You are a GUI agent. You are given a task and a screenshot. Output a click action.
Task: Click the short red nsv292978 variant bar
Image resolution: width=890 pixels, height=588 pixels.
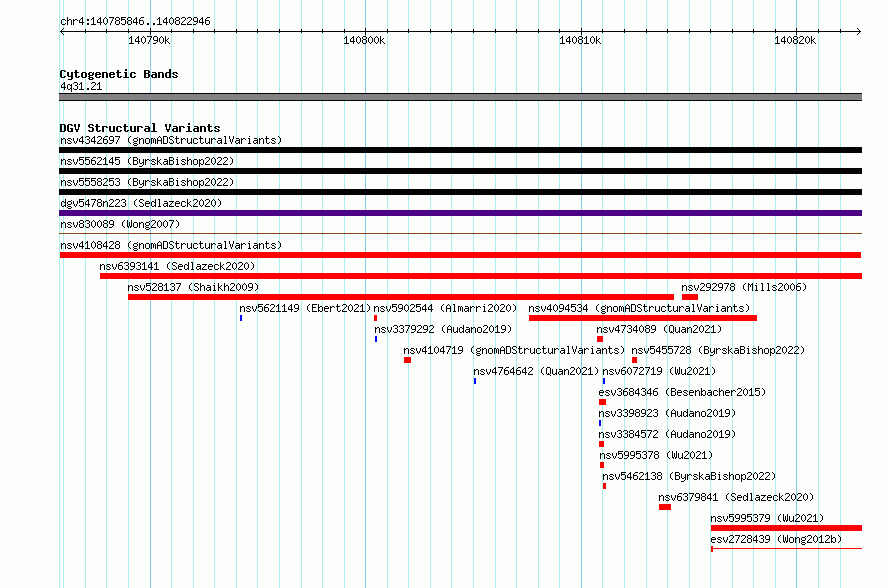(x=690, y=297)
